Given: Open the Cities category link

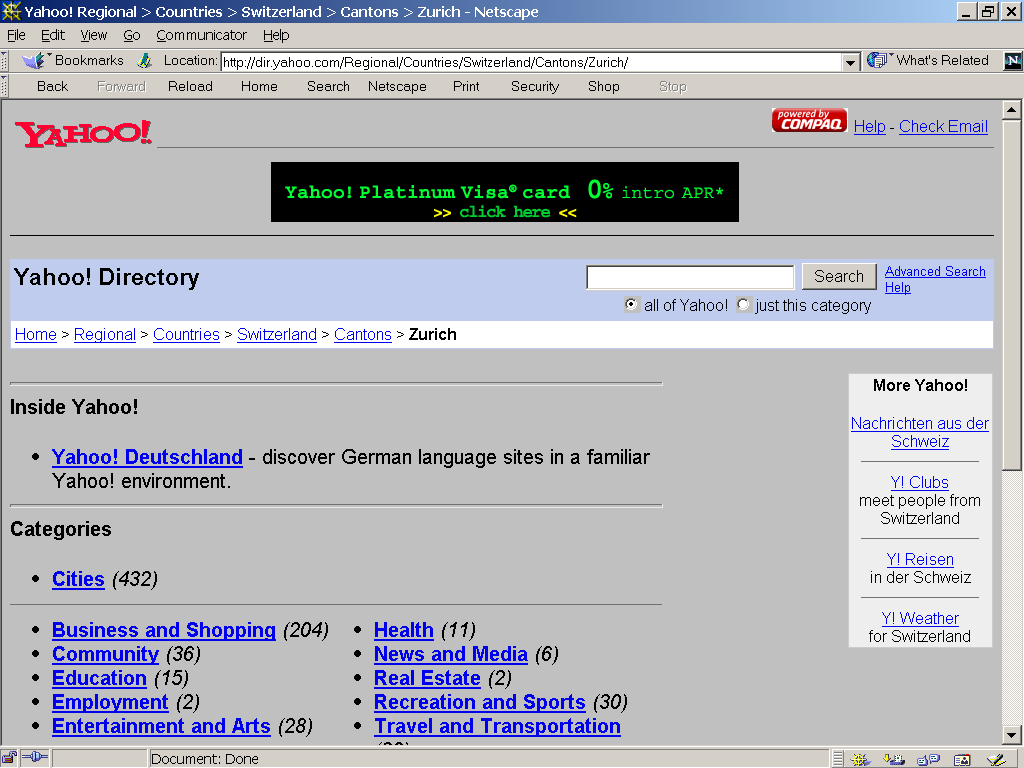Looking at the screenshot, I should point(78,579).
